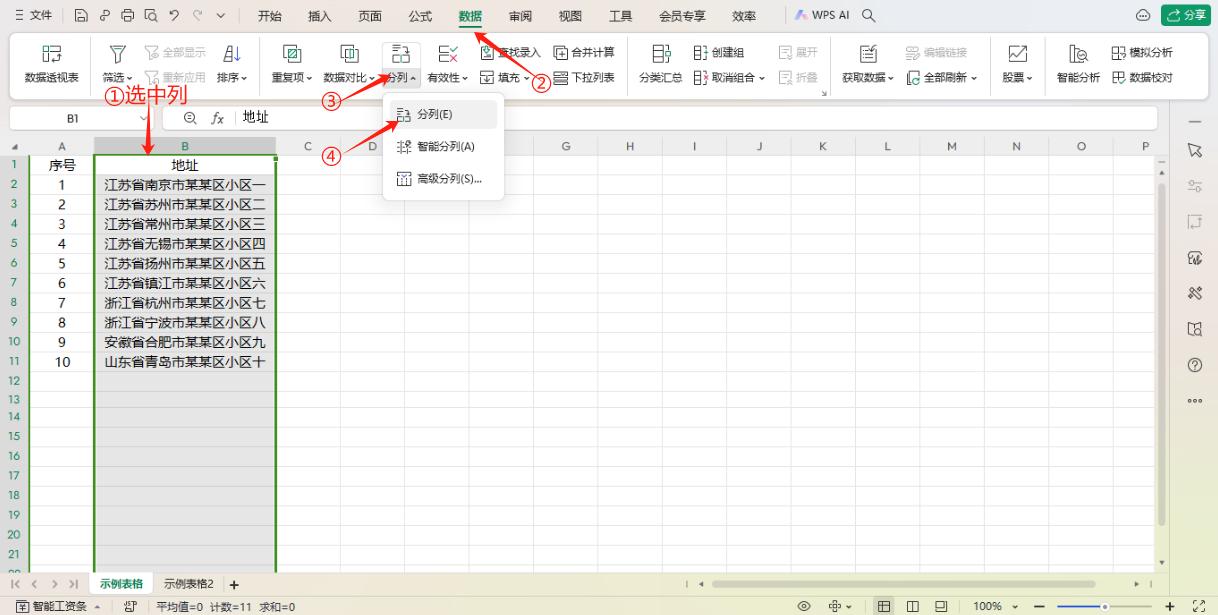Viewport: 1218px width, 615px height.
Task: Click the zoom in plus button
Action: (1170, 606)
